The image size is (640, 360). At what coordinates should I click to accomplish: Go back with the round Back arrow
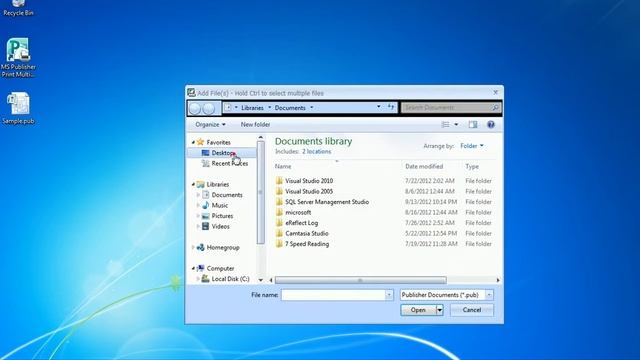195,108
